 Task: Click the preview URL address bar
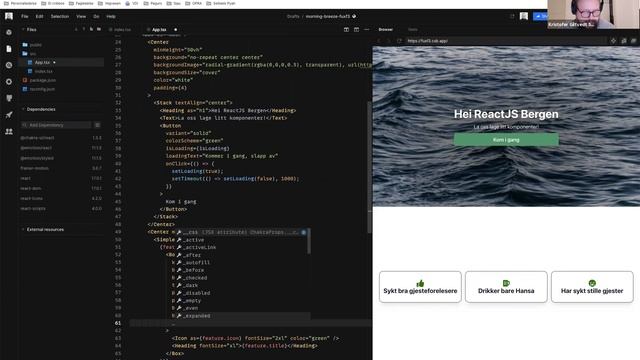coord(505,41)
